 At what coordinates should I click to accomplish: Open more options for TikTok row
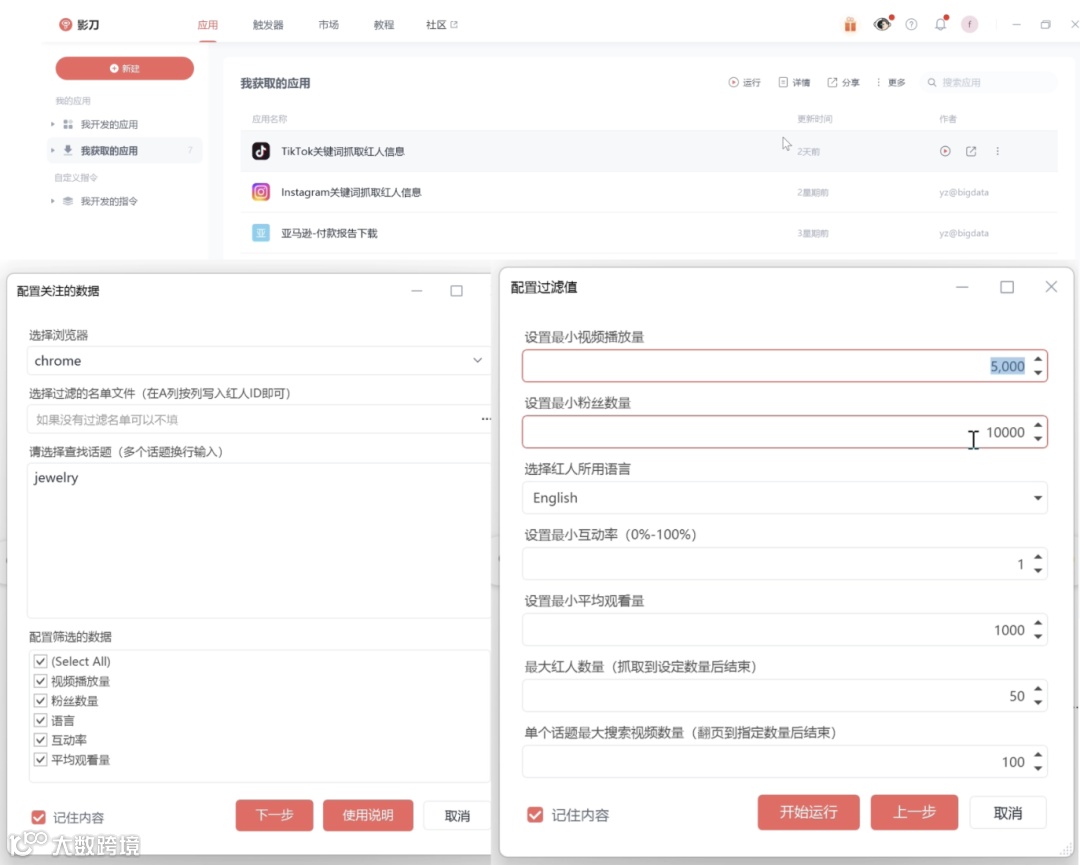point(997,151)
